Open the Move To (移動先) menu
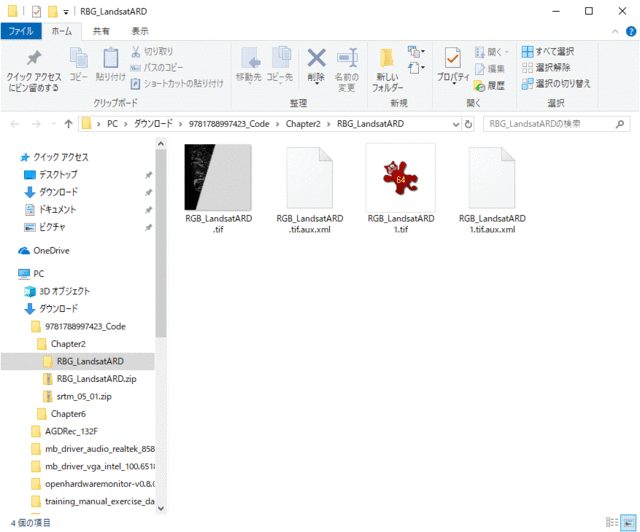Screen dimensions: 640x532 pyautogui.click(x=249, y=65)
